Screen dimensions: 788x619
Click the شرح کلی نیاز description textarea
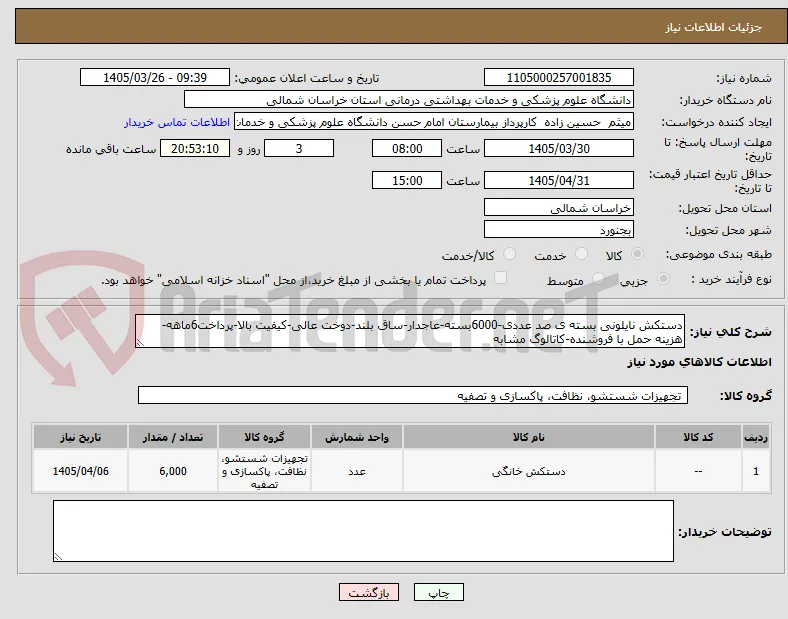tap(410, 332)
